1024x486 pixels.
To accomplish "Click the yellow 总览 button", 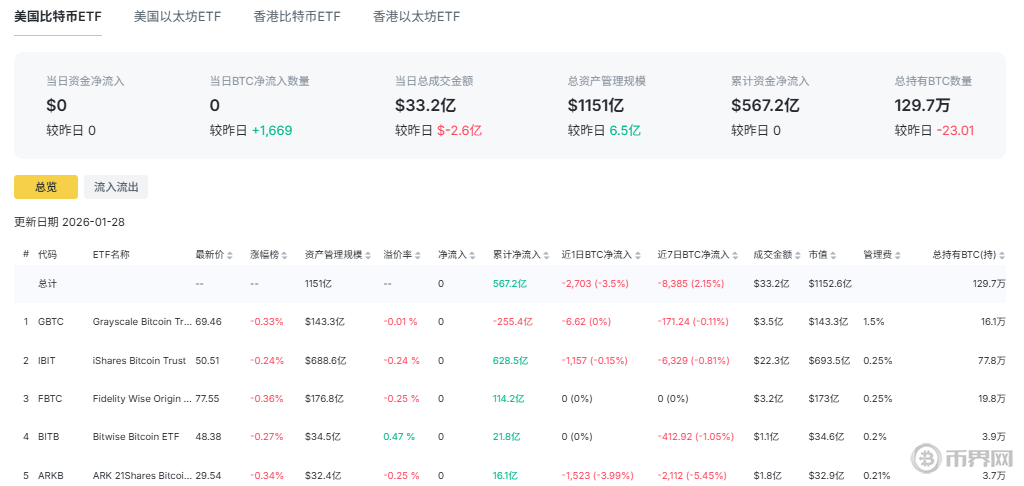I will tap(45, 187).
